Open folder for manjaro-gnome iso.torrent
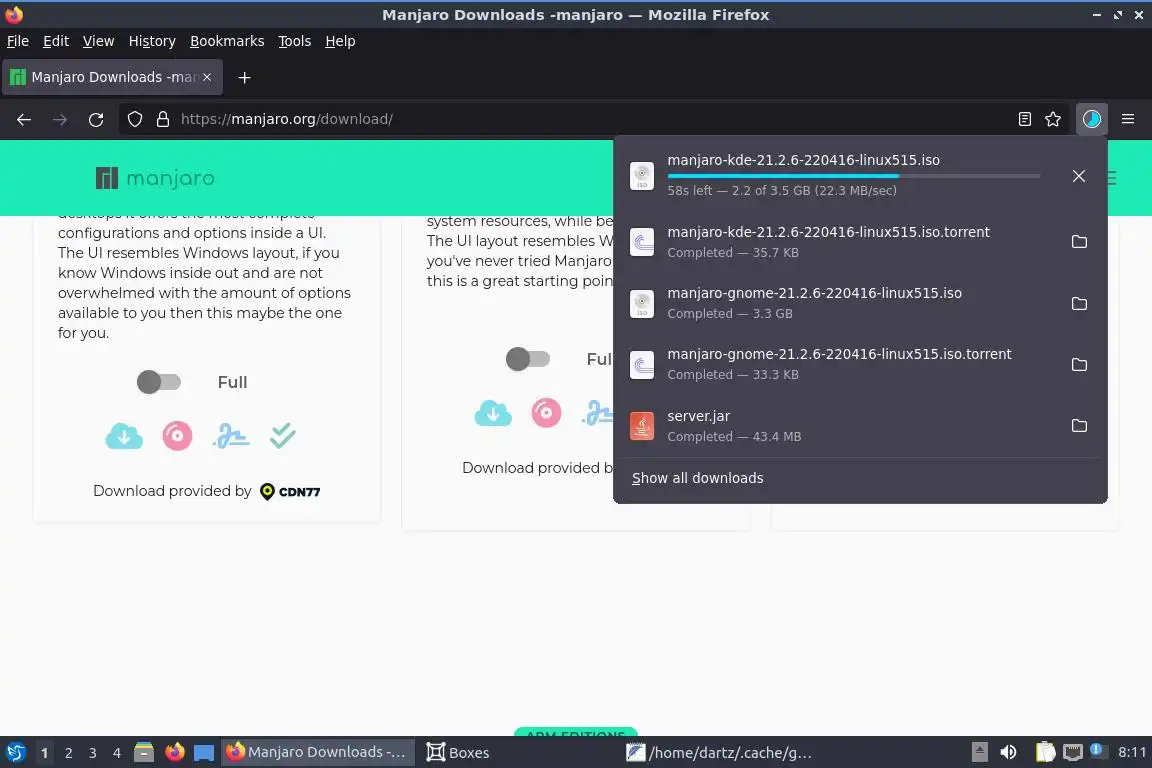Viewport: 1152px width, 768px height. pyautogui.click(x=1079, y=365)
